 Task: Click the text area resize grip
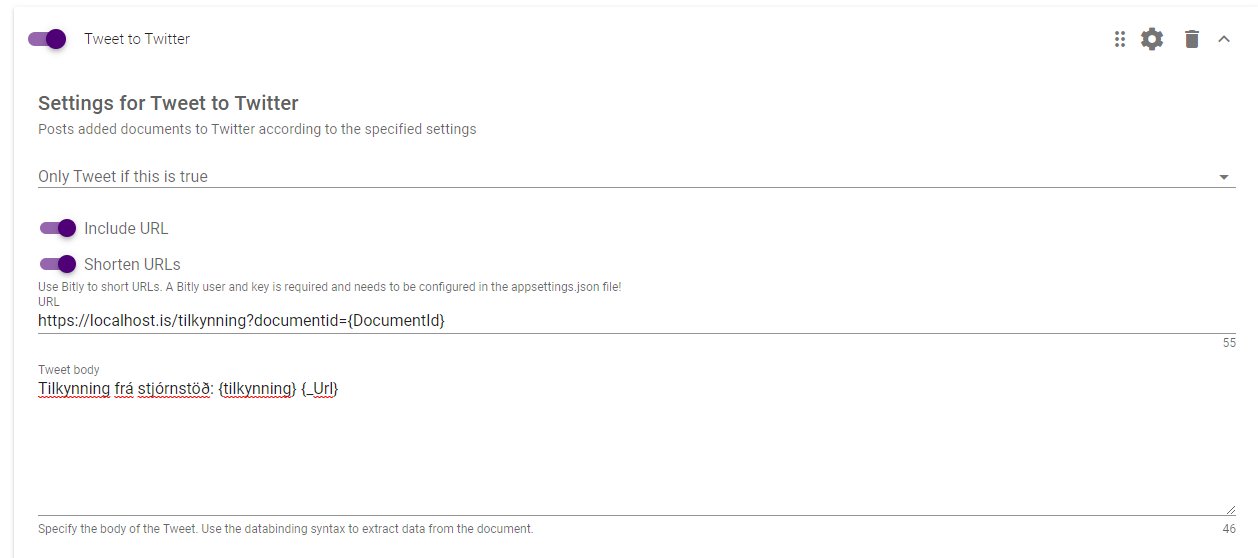pyautogui.click(x=1230, y=509)
